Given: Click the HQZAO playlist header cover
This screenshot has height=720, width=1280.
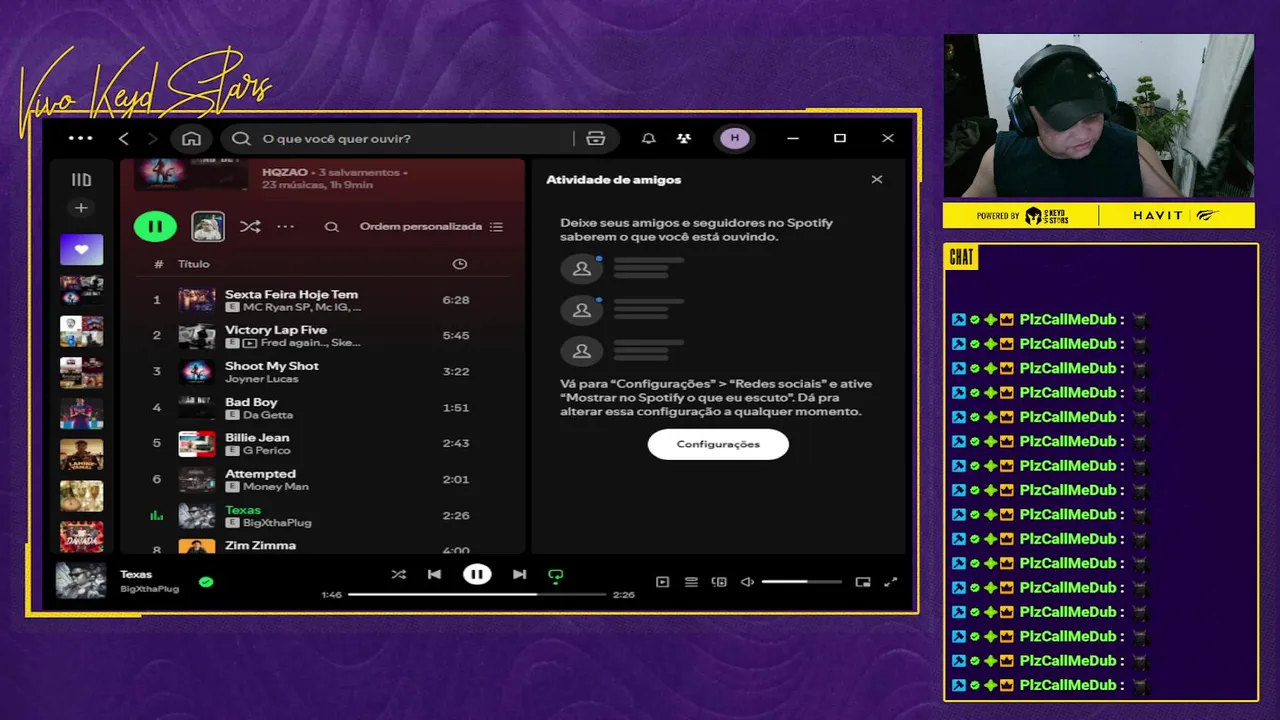Looking at the screenshot, I should coord(190,173).
